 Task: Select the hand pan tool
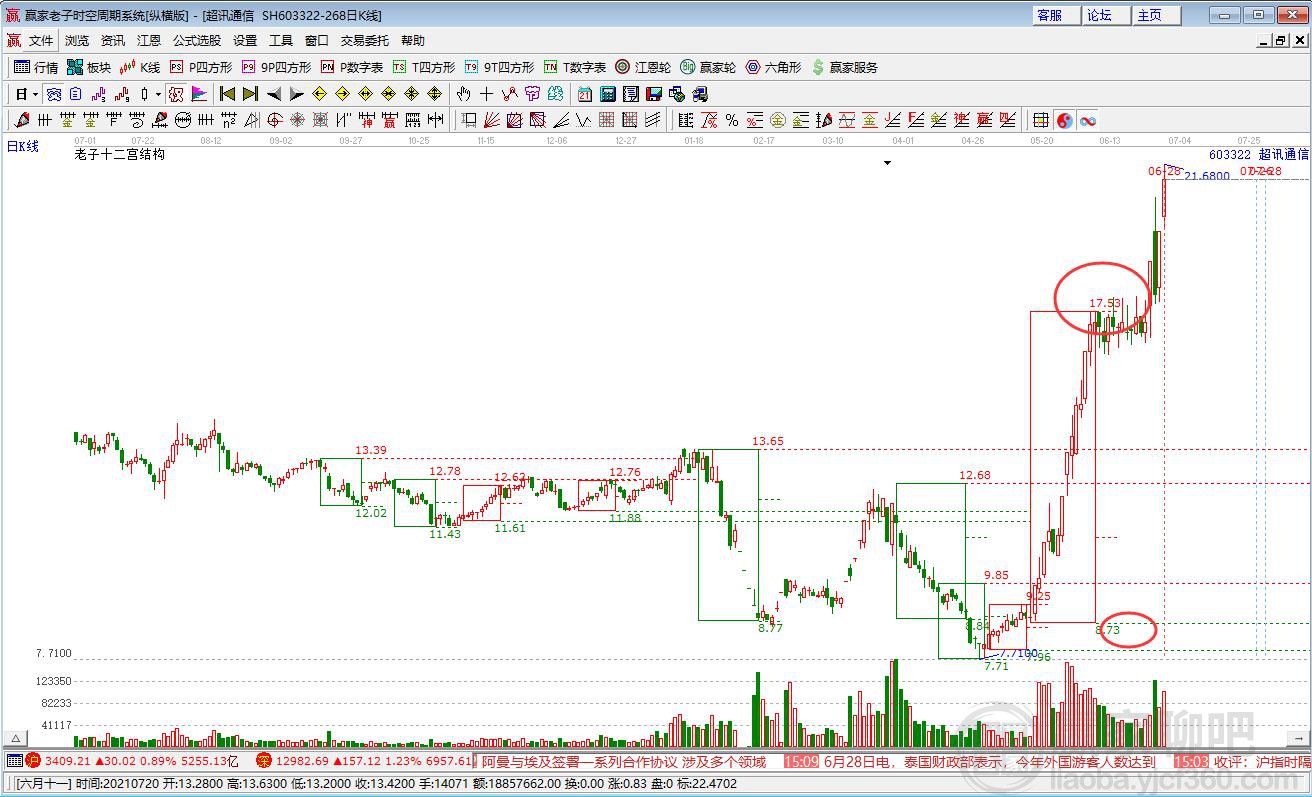coord(463,94)
